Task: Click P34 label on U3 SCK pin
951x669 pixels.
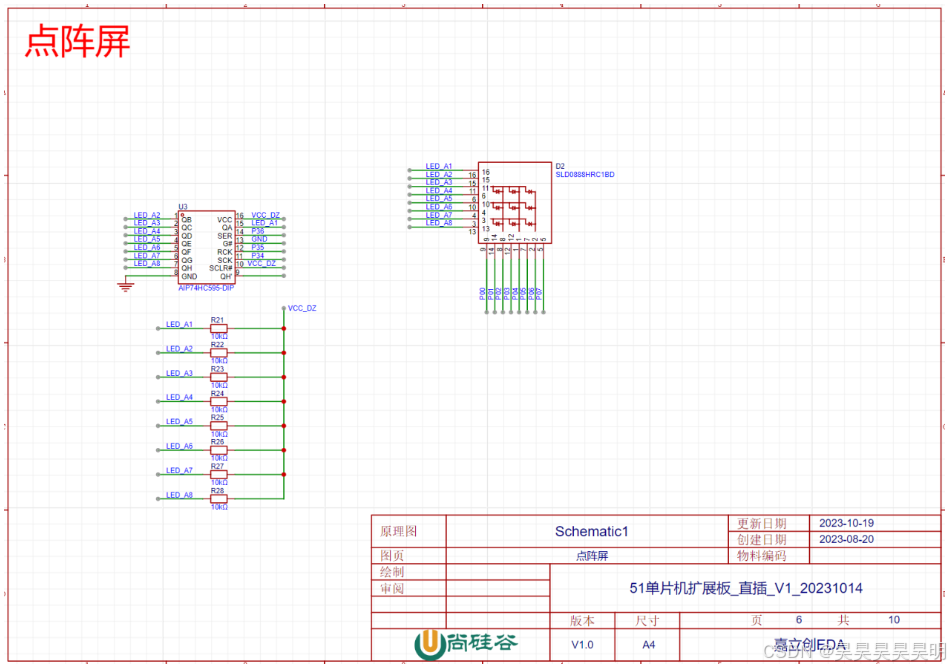Action: (x=258, y=256)
